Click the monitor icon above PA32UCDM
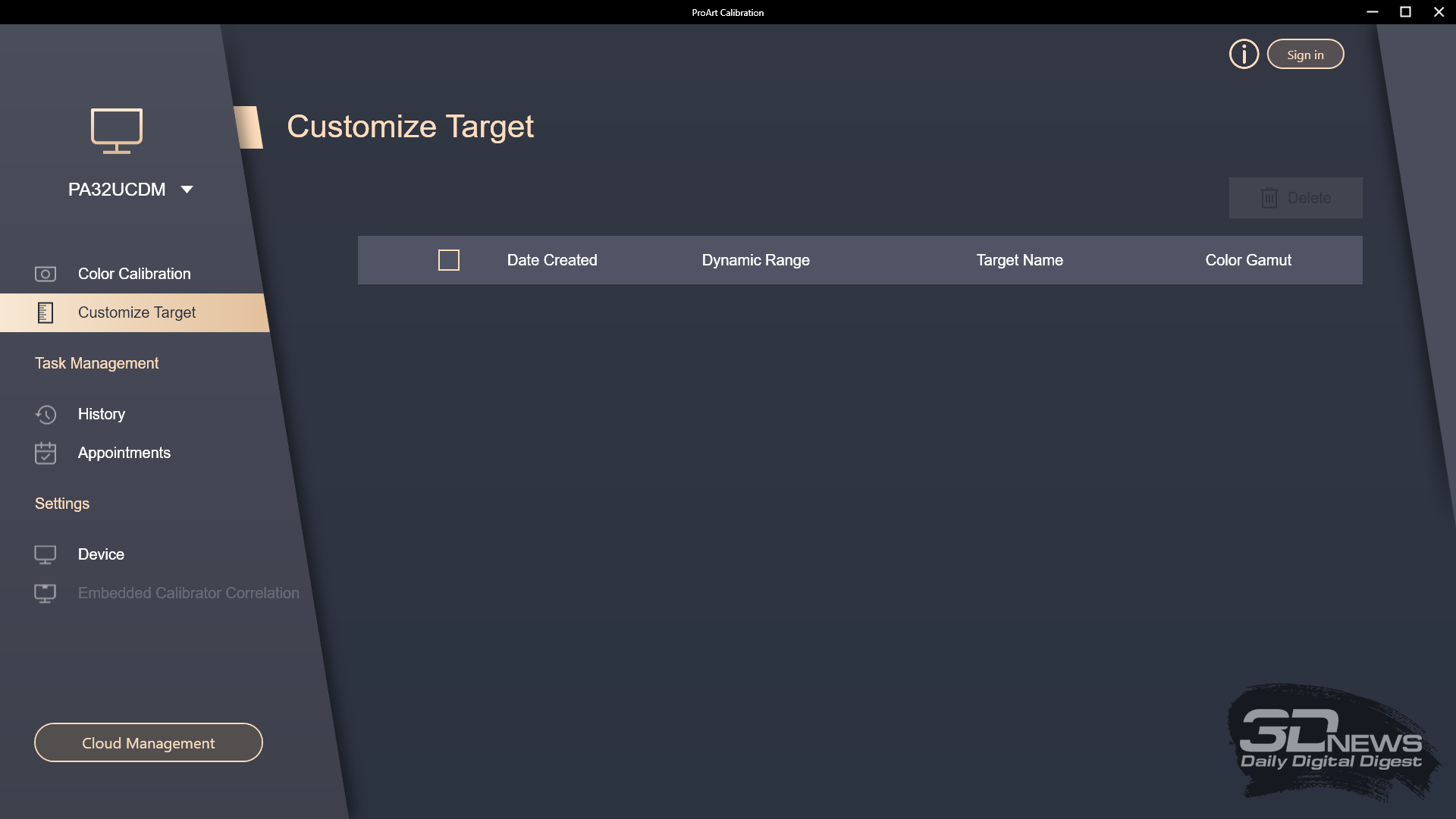The width and height of the screenshot is (1456, 819). coord(117,130)
